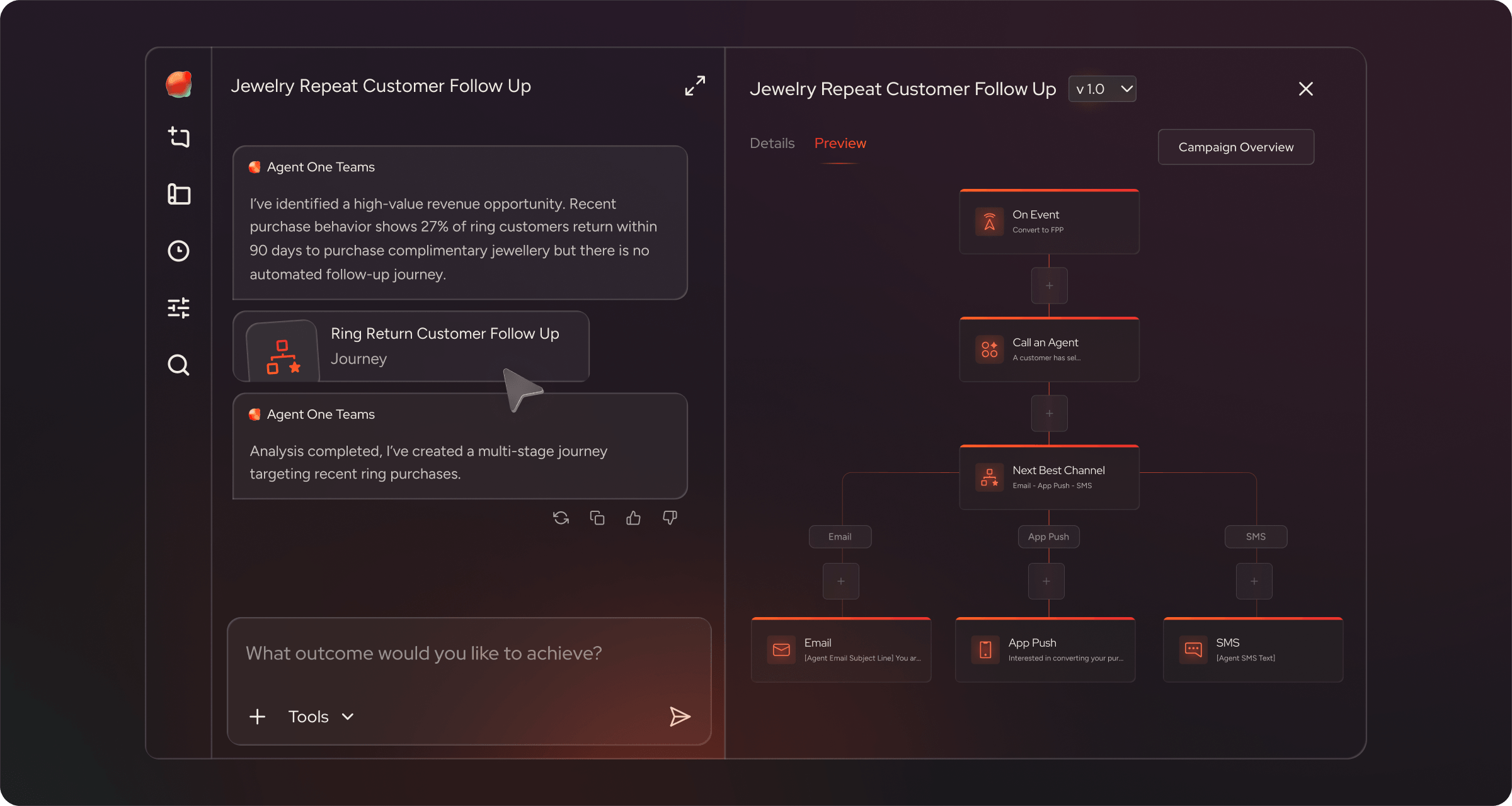This screenshot has width=1512, height=806.
Task: Add step below the On Event node
Action: click(1049, 286)
